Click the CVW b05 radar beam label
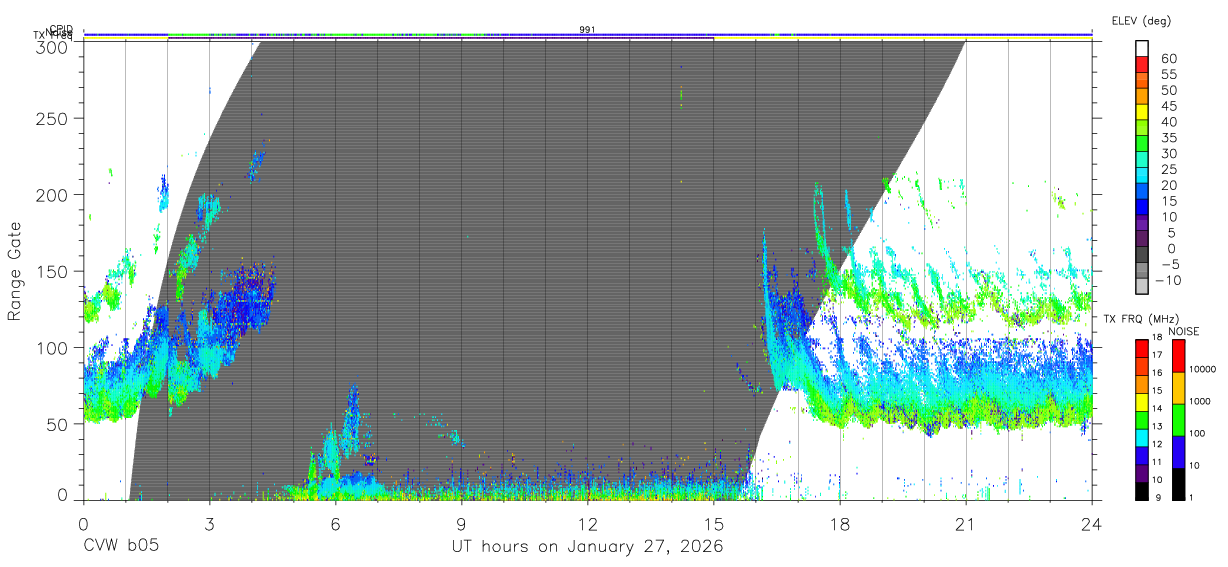 click(120, 547)
